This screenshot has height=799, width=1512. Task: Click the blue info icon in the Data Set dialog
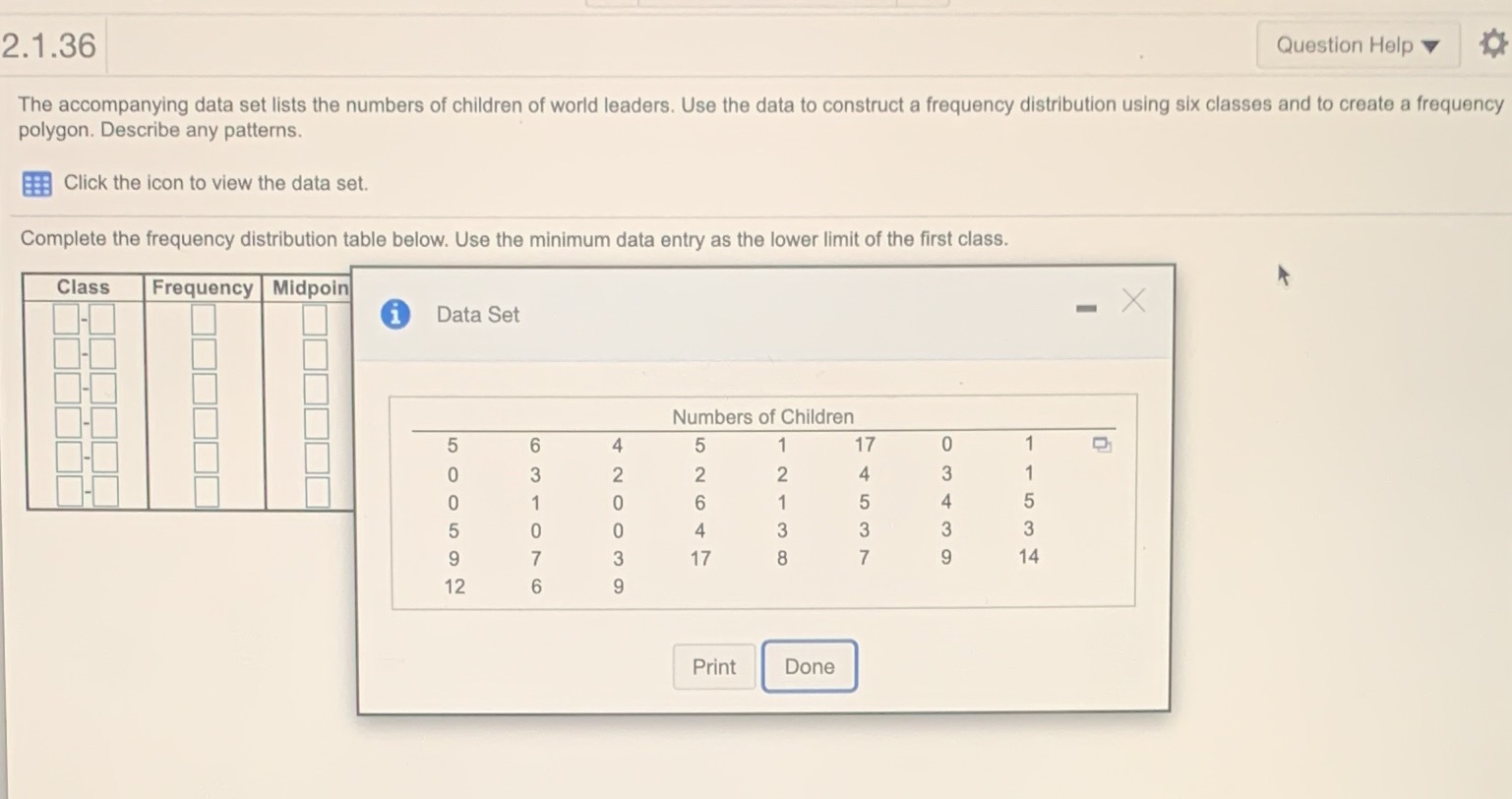(394, 314)
